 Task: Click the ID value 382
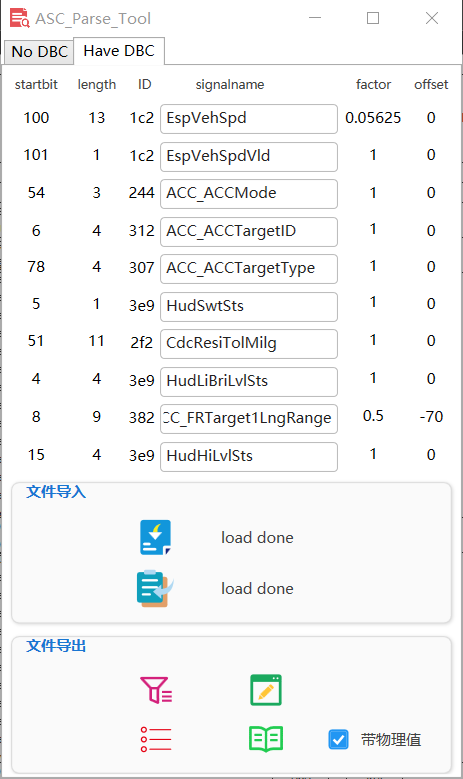point(142,418)
